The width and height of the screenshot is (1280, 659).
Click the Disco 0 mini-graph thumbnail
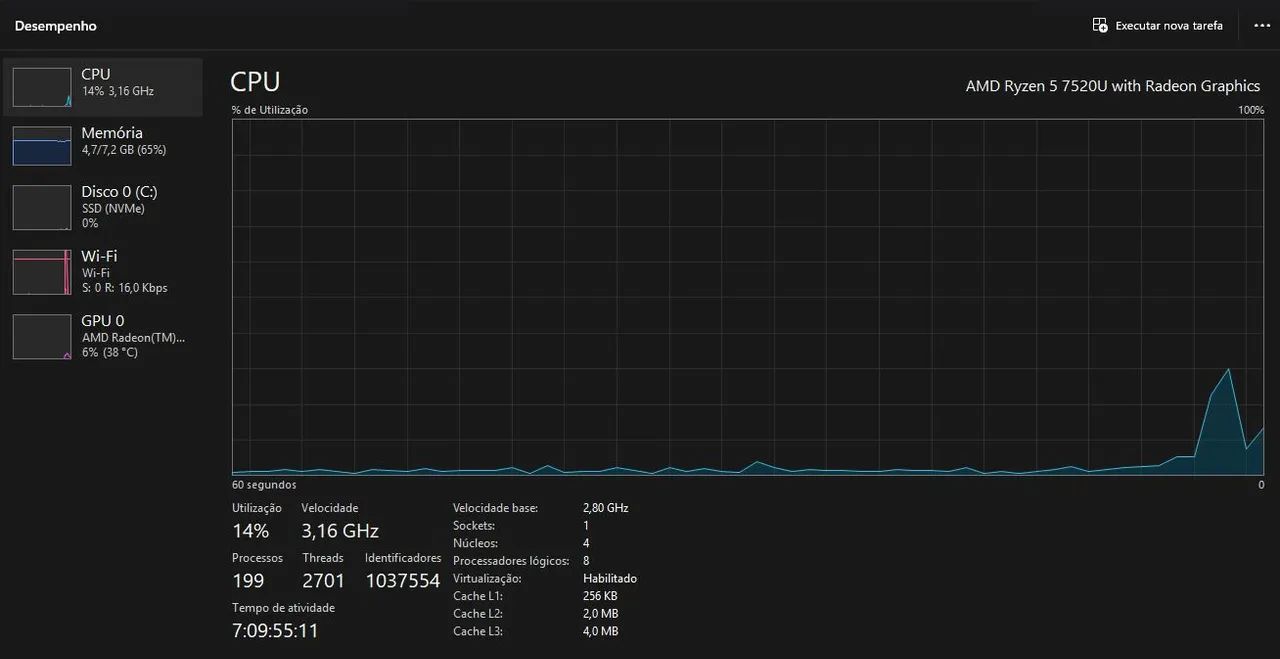(42, 207)
